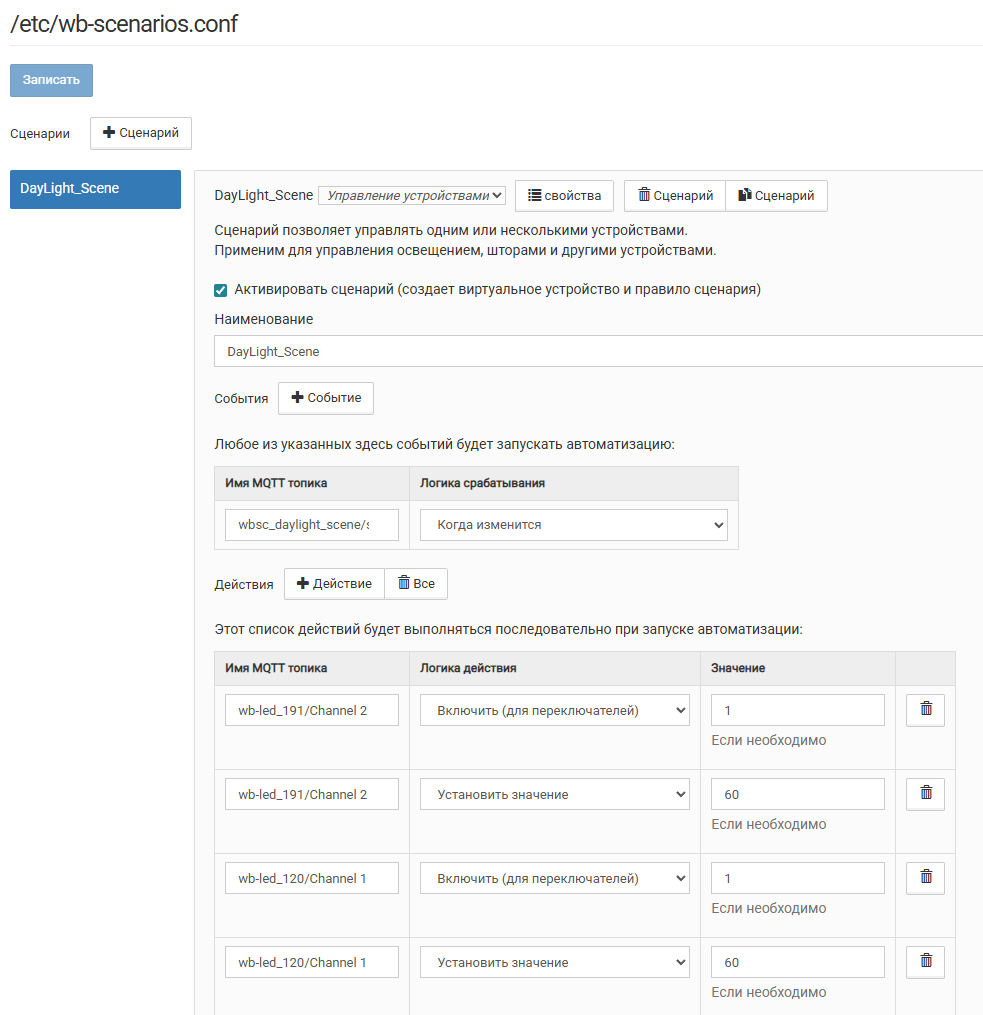Click the wbsc_daylight_scene MQTT topic field
This screenshot has height=1015, width=983.
click(312, 525)
